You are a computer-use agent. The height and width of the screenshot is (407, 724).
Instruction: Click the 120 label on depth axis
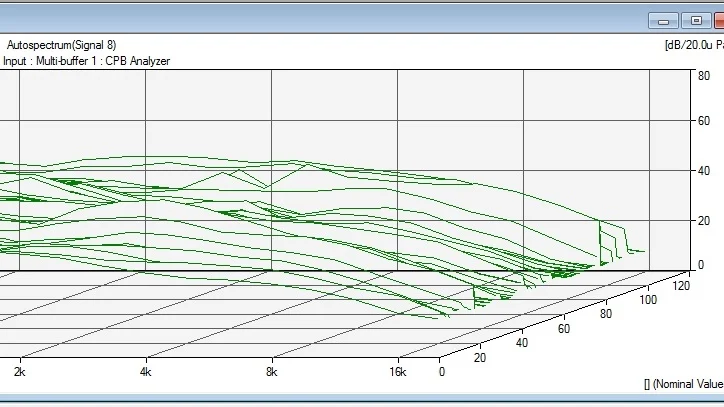681,286
